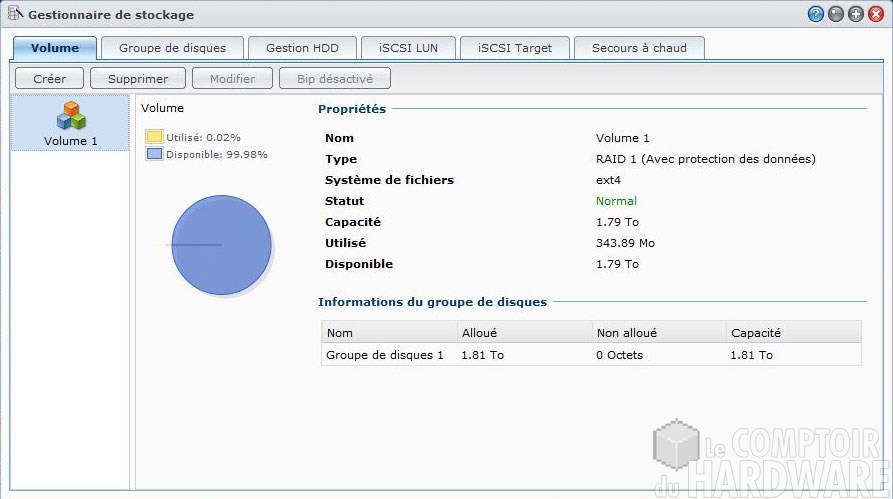Screen dimensions: 893x499
Task: Close the storage manager with the red X
Action: point(876,14)
